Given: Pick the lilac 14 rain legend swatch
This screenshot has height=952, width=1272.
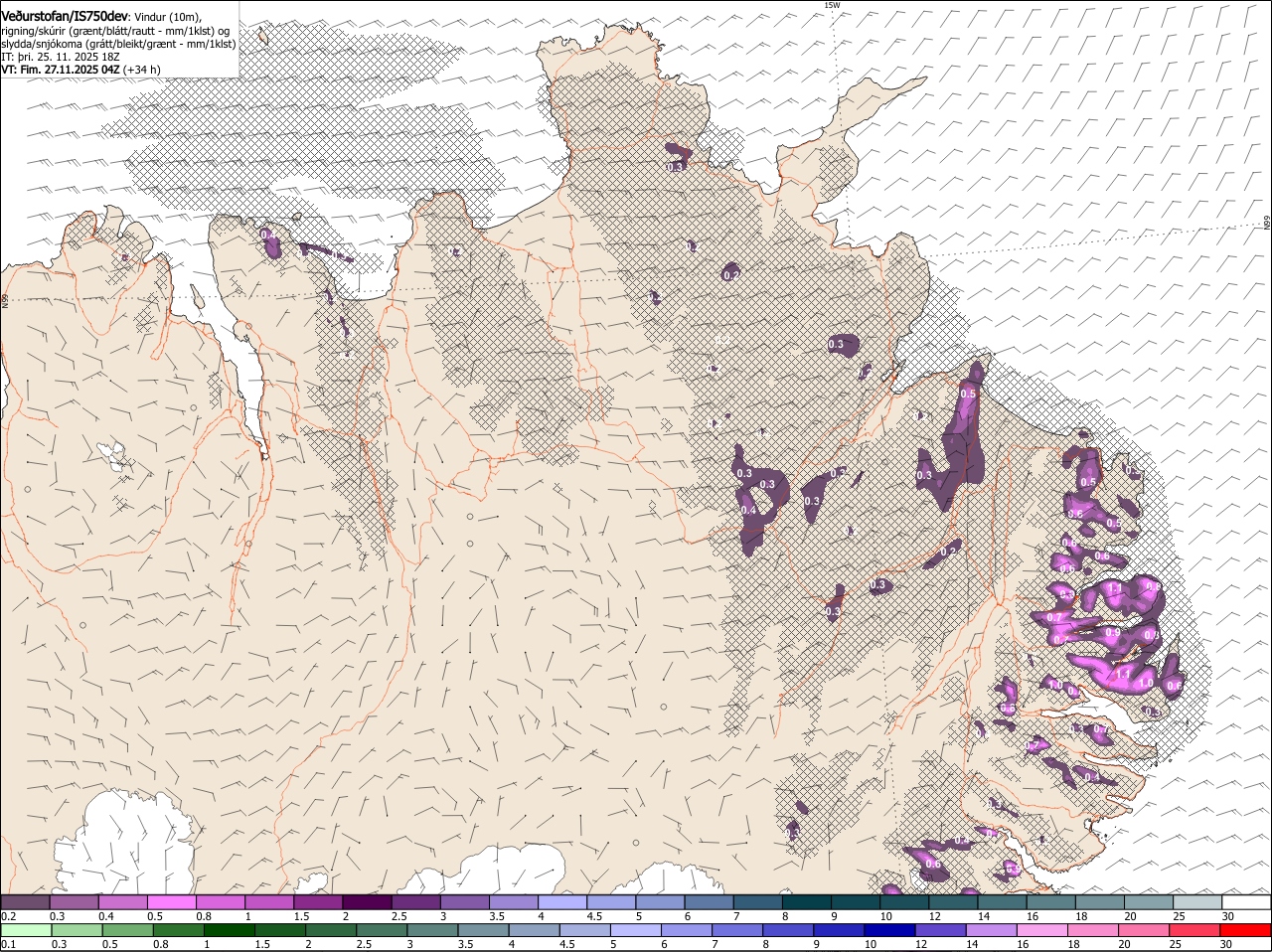Looking at the screenshot, I should (990, 930).
